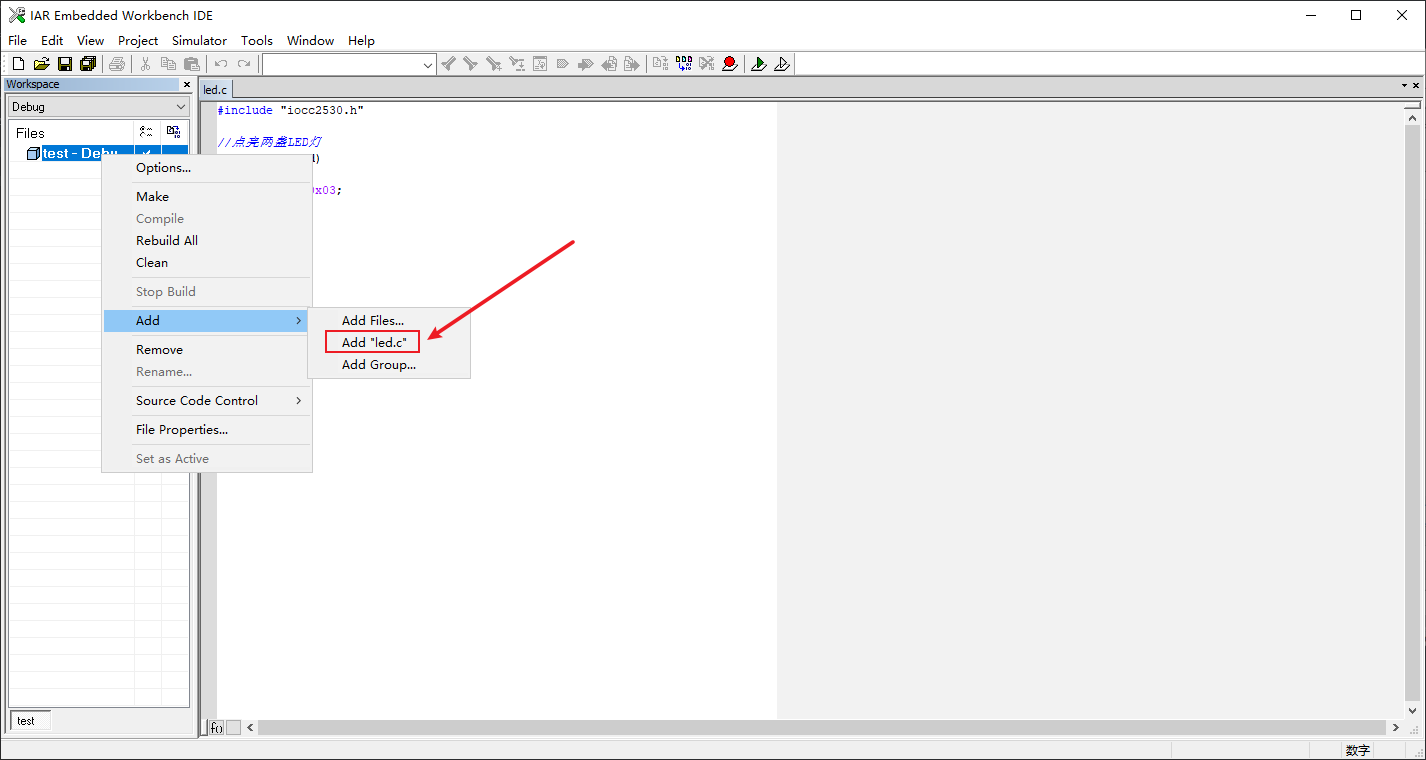This screenshot has height=760, width=1426.
Task: Trigger Undo using its toolbar icon
Action: tap(219, 63)
